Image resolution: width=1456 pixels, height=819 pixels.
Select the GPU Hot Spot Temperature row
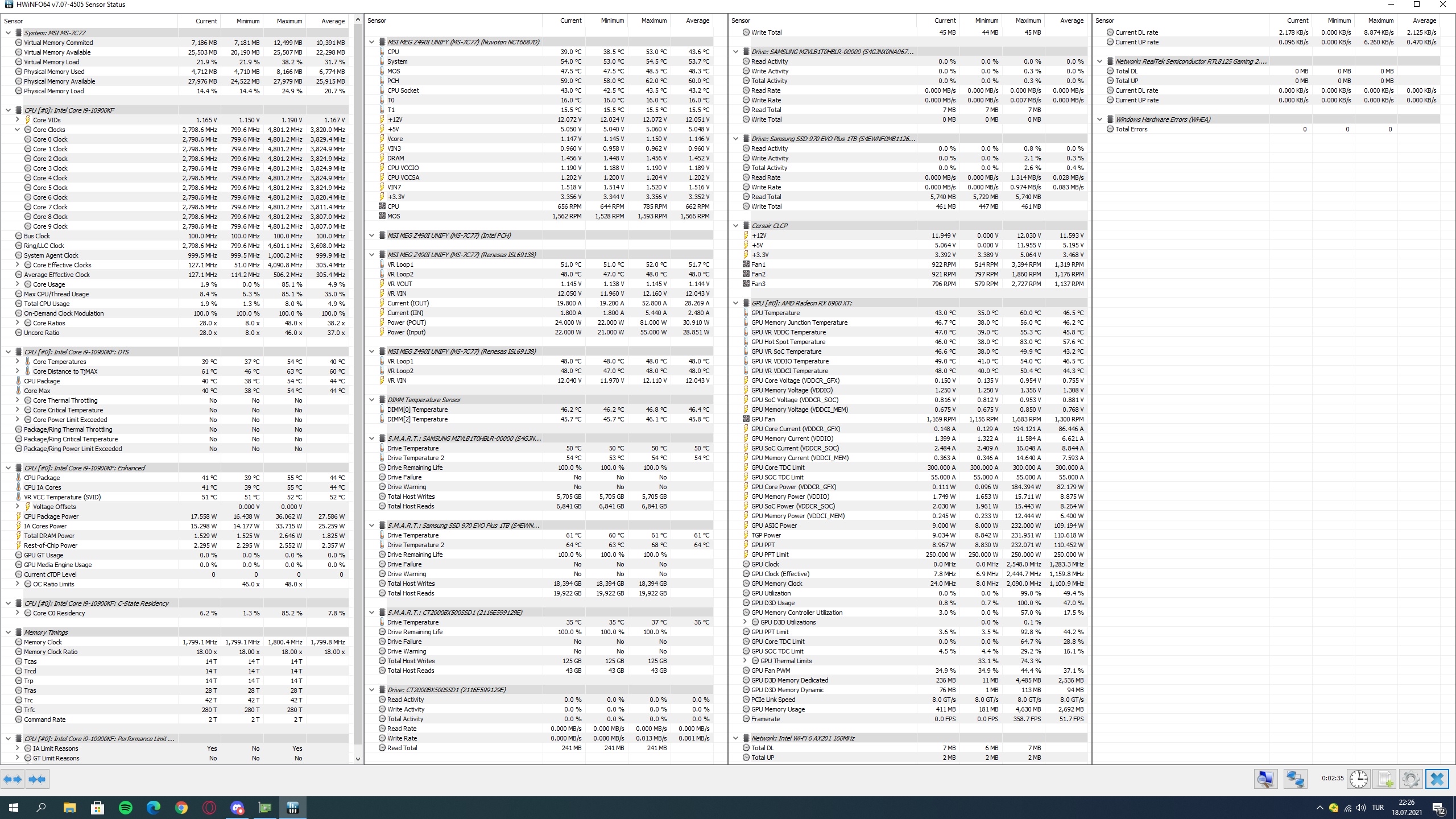coord(908,342)
